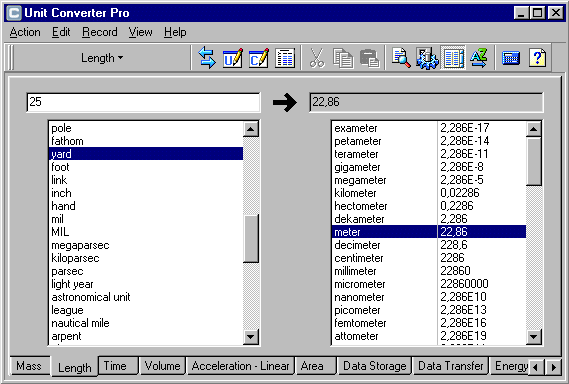This screenshot has height=384, width=569.
Task: Switch to the Volume tab
Action: (x=162, y=366)
